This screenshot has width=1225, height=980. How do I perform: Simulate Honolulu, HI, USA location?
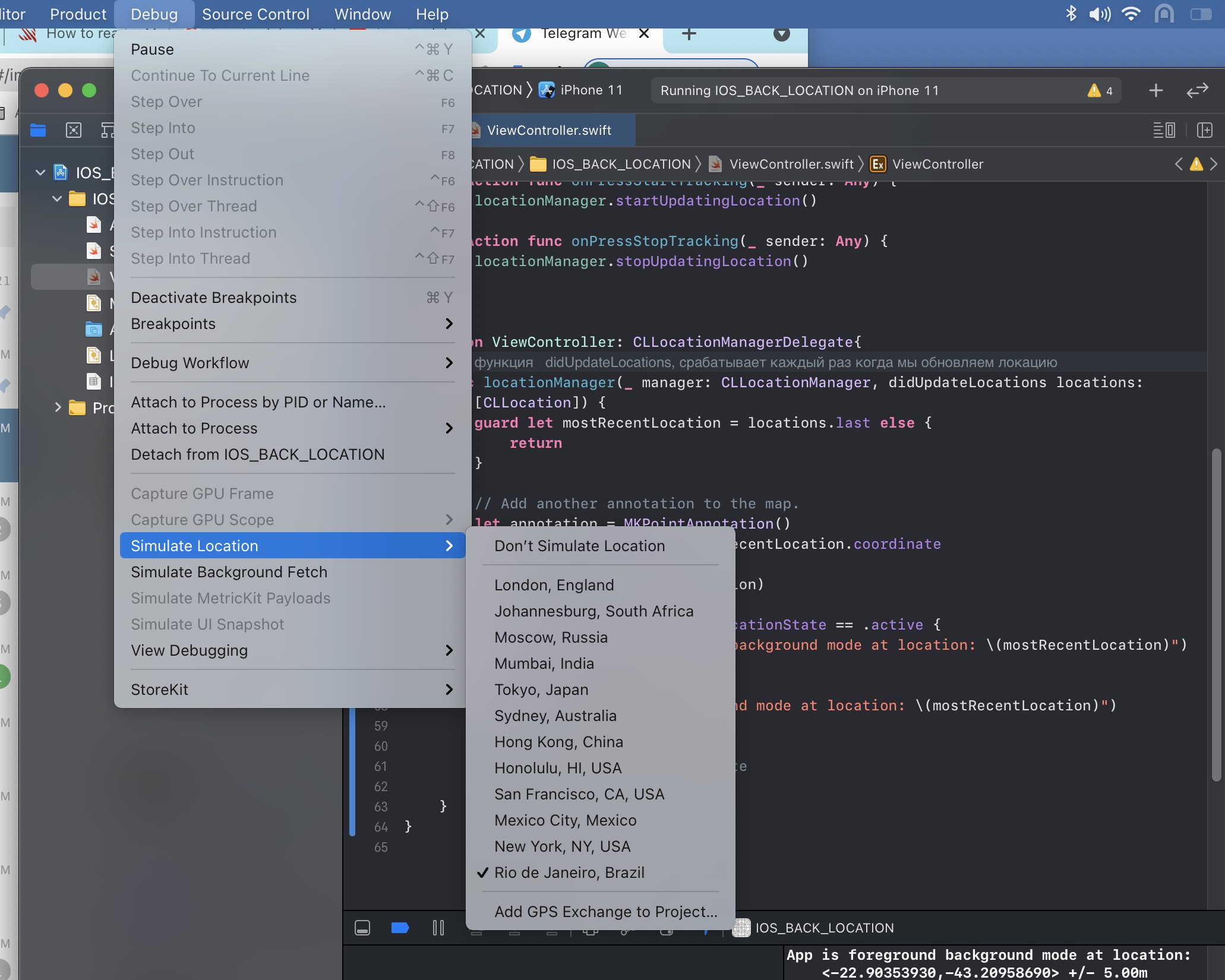(601, 768)
